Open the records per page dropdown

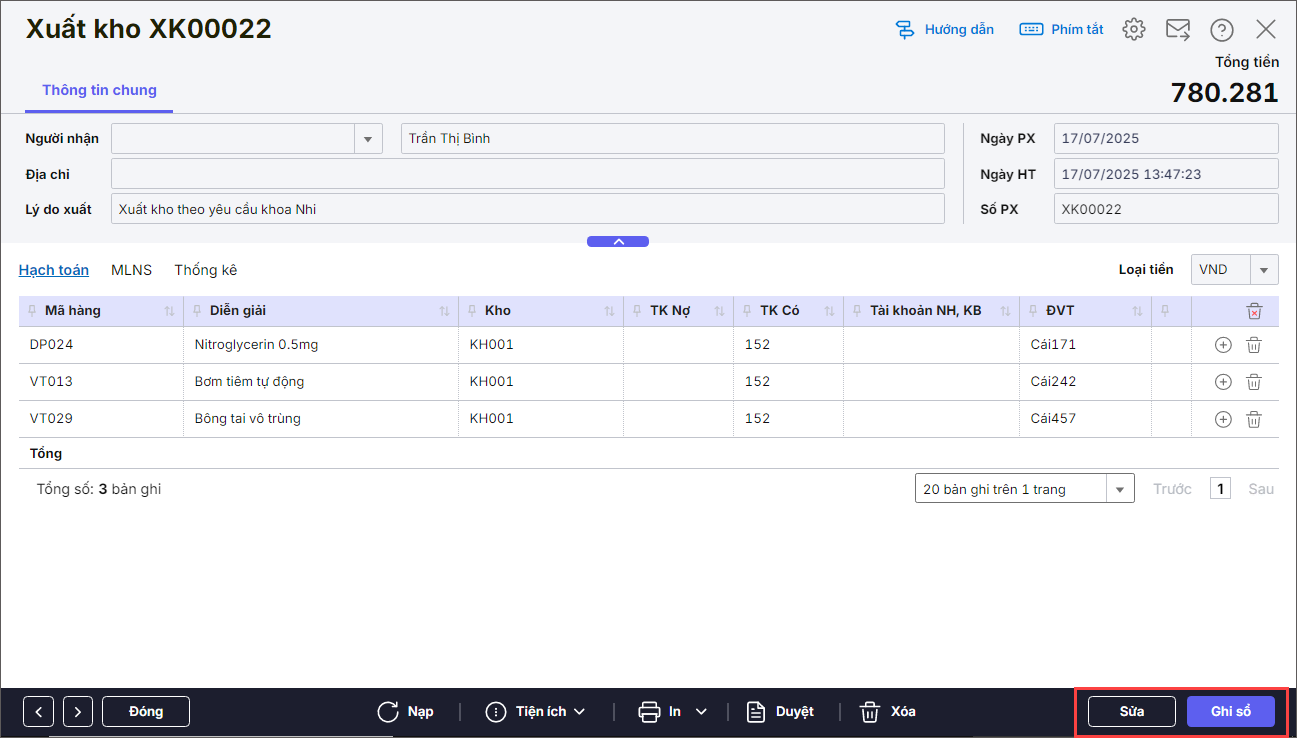1119,489
